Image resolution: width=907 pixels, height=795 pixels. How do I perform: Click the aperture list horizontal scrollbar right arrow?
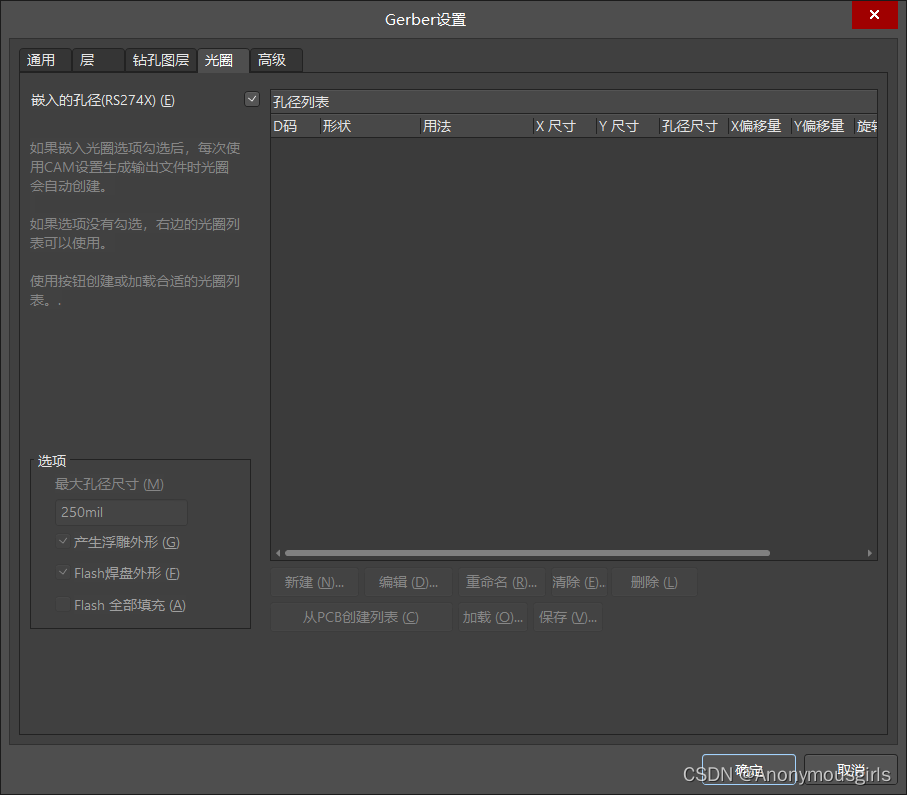(x=868, y=552)
